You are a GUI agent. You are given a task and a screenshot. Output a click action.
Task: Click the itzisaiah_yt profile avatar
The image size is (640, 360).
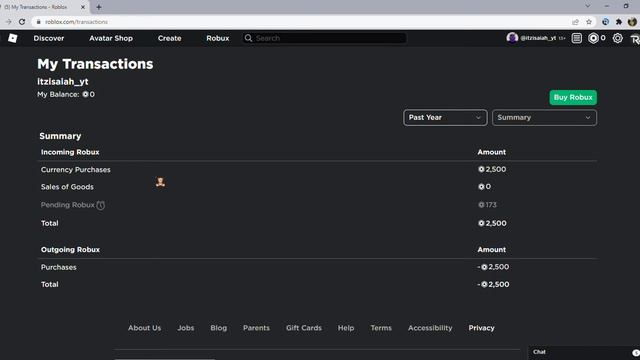tap(512, 38)
